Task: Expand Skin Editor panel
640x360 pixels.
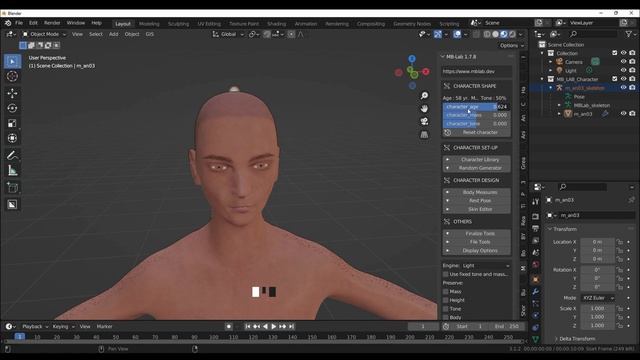Action: 476,209
